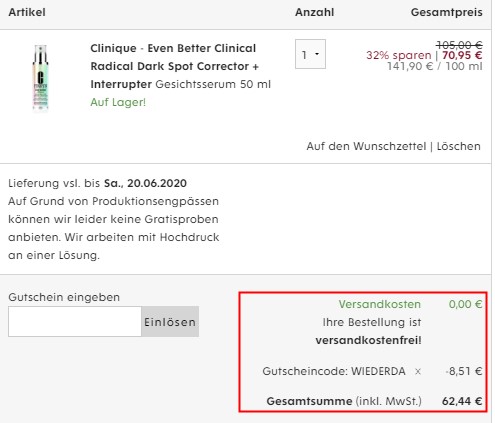Screen dimensions: 495x423
Task: Click the Gesamtsumme total 62,44 €
Action: click(462, 401)
